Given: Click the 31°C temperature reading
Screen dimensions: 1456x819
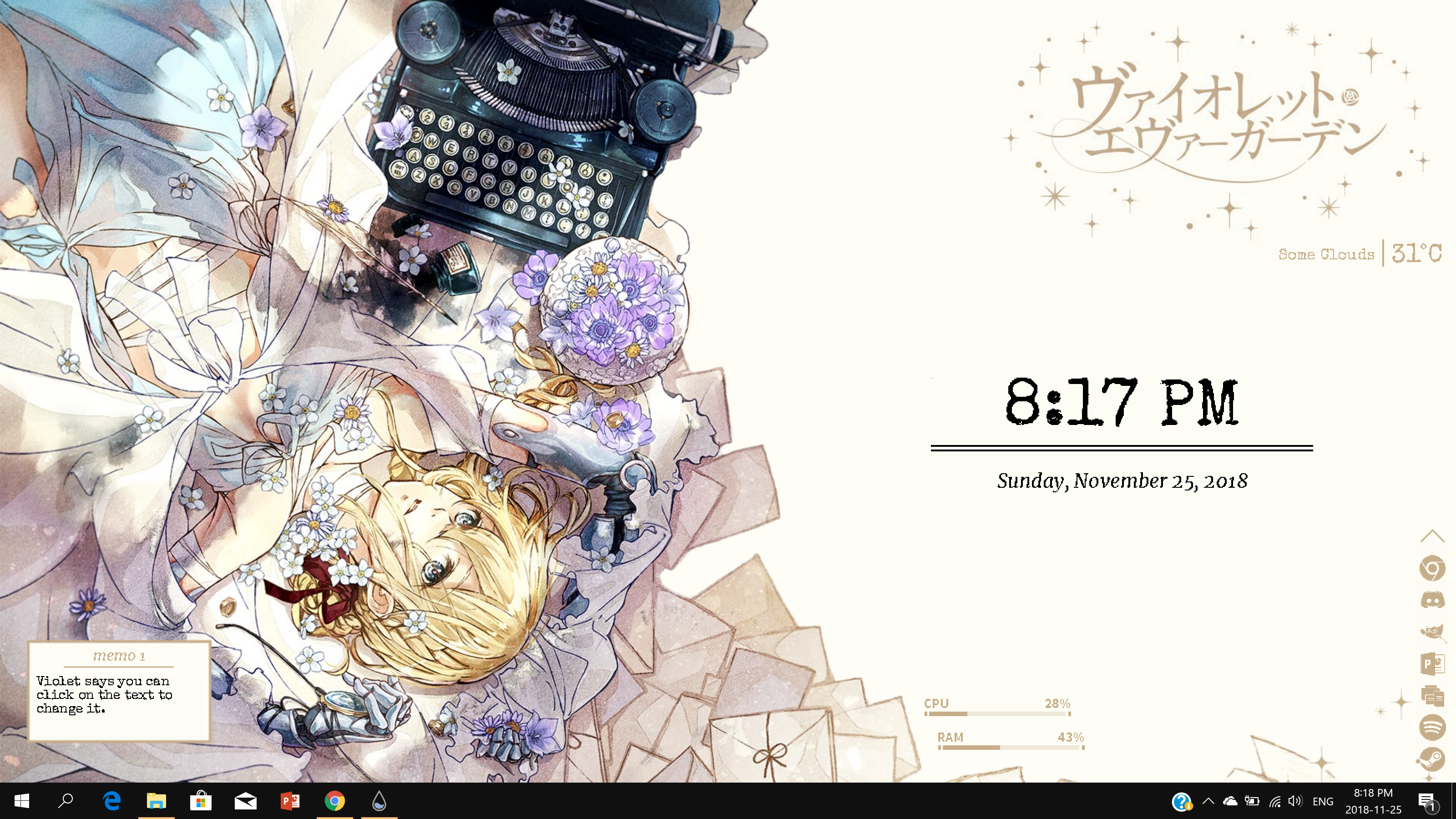Looking at the screenshot, I should coord(1416,253).
